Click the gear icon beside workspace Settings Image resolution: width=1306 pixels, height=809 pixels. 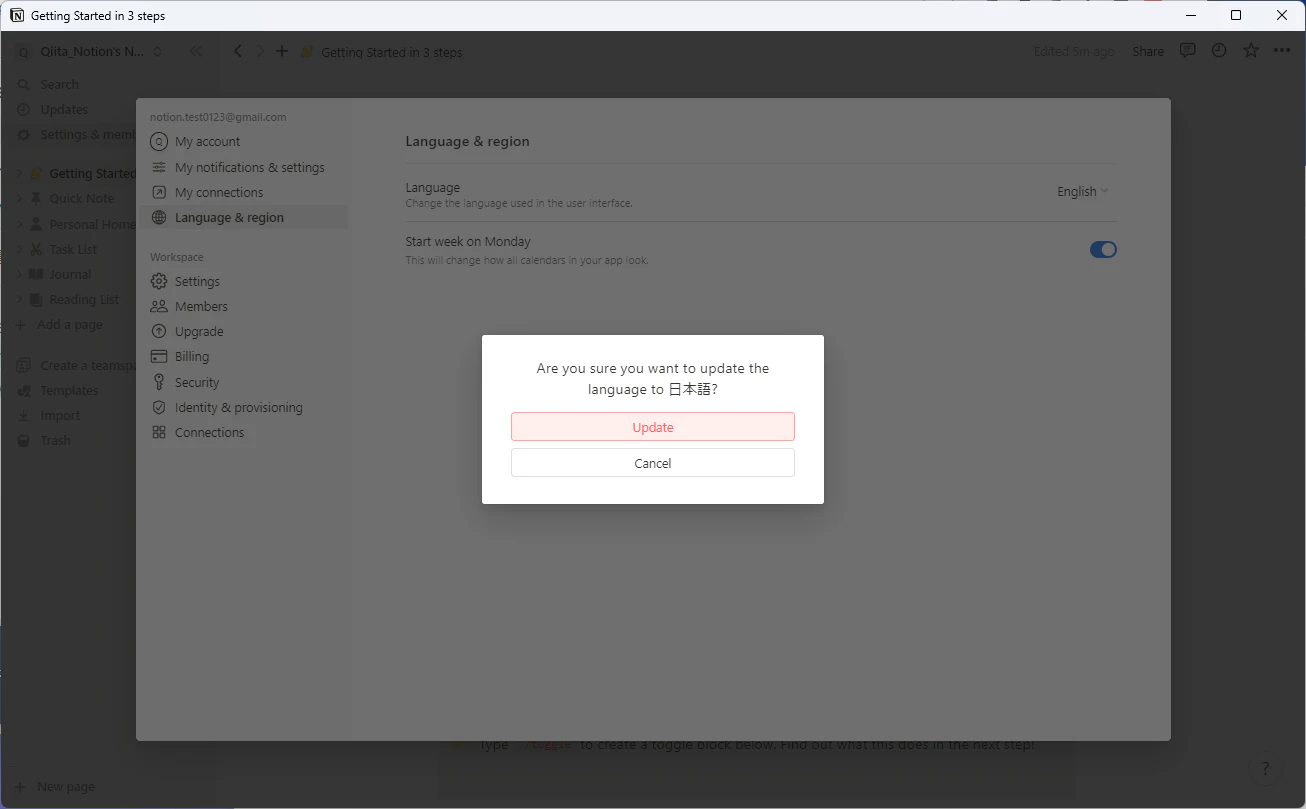[x=159, y=282]
